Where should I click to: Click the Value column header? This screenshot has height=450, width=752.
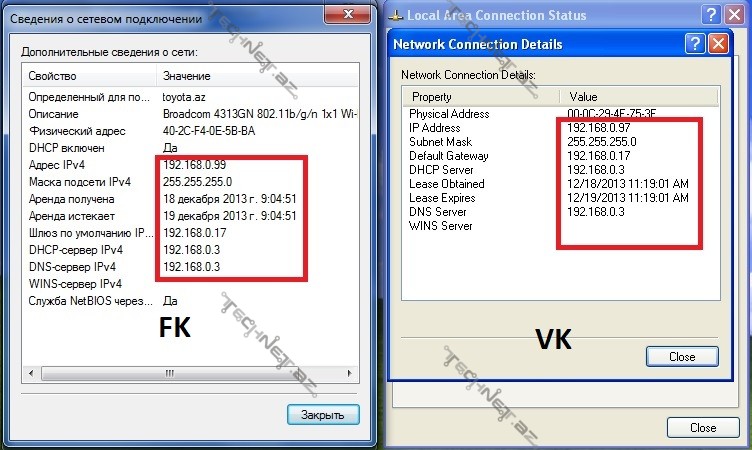click(638, 96)
